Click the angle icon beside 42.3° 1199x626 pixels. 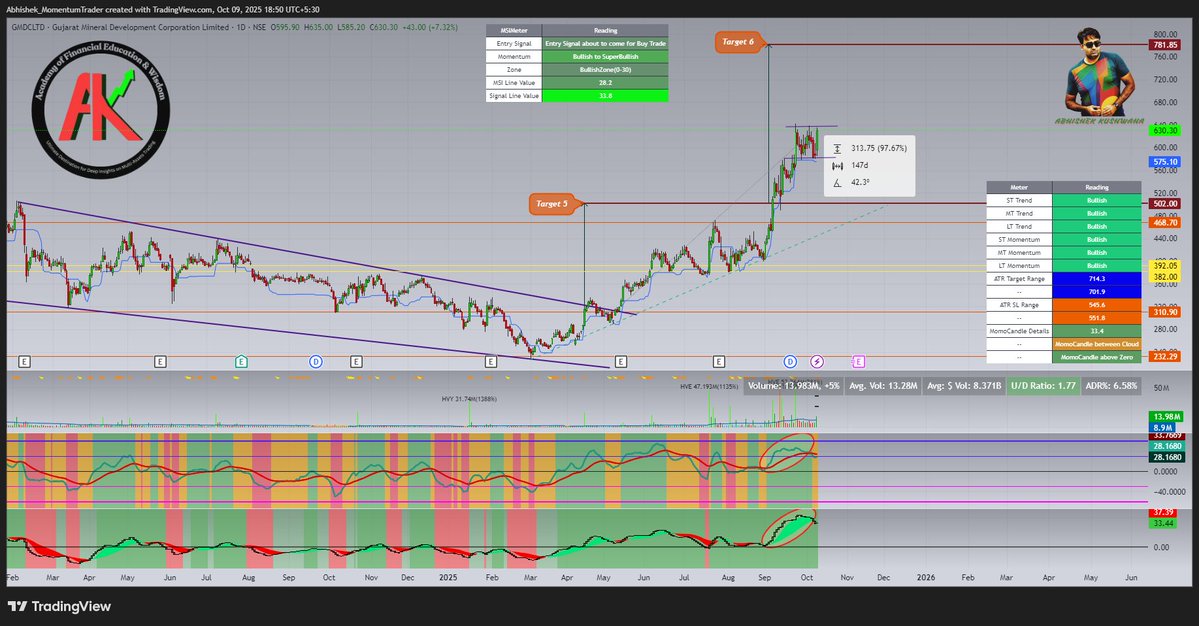837,182
